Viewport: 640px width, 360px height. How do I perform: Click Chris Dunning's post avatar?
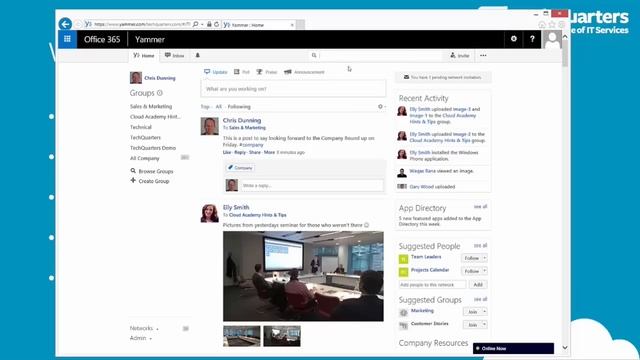point(209,126)
